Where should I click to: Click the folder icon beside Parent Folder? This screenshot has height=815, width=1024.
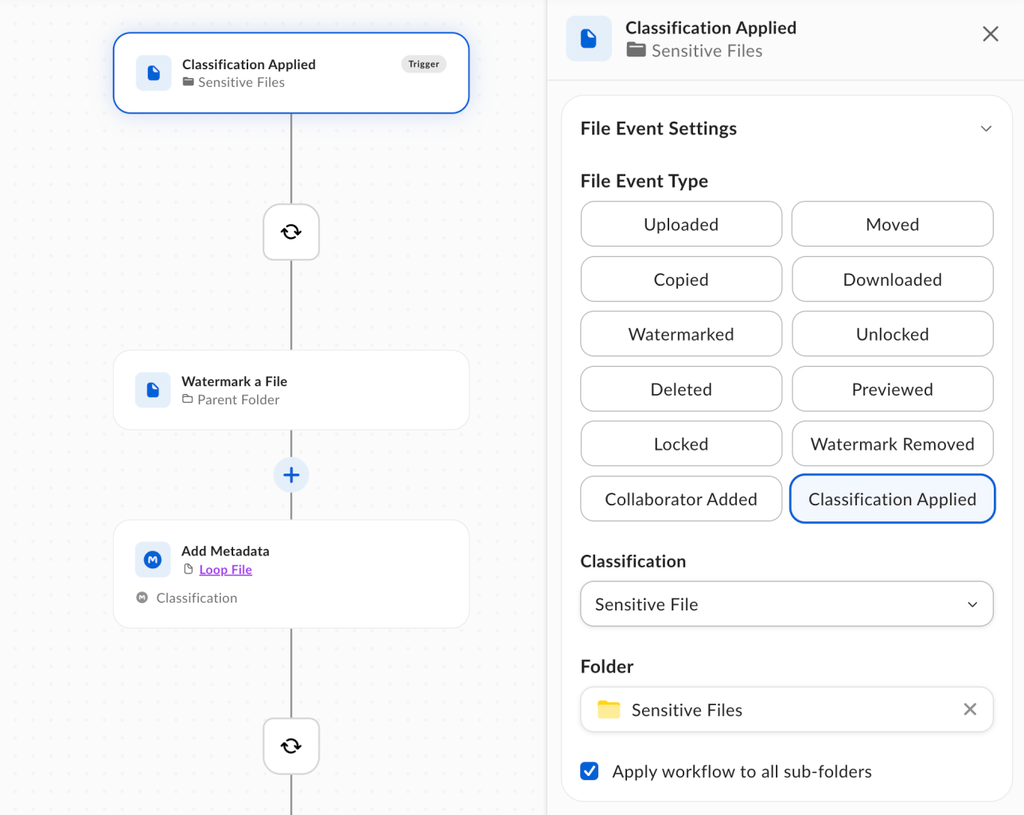[x=187, y=399]
